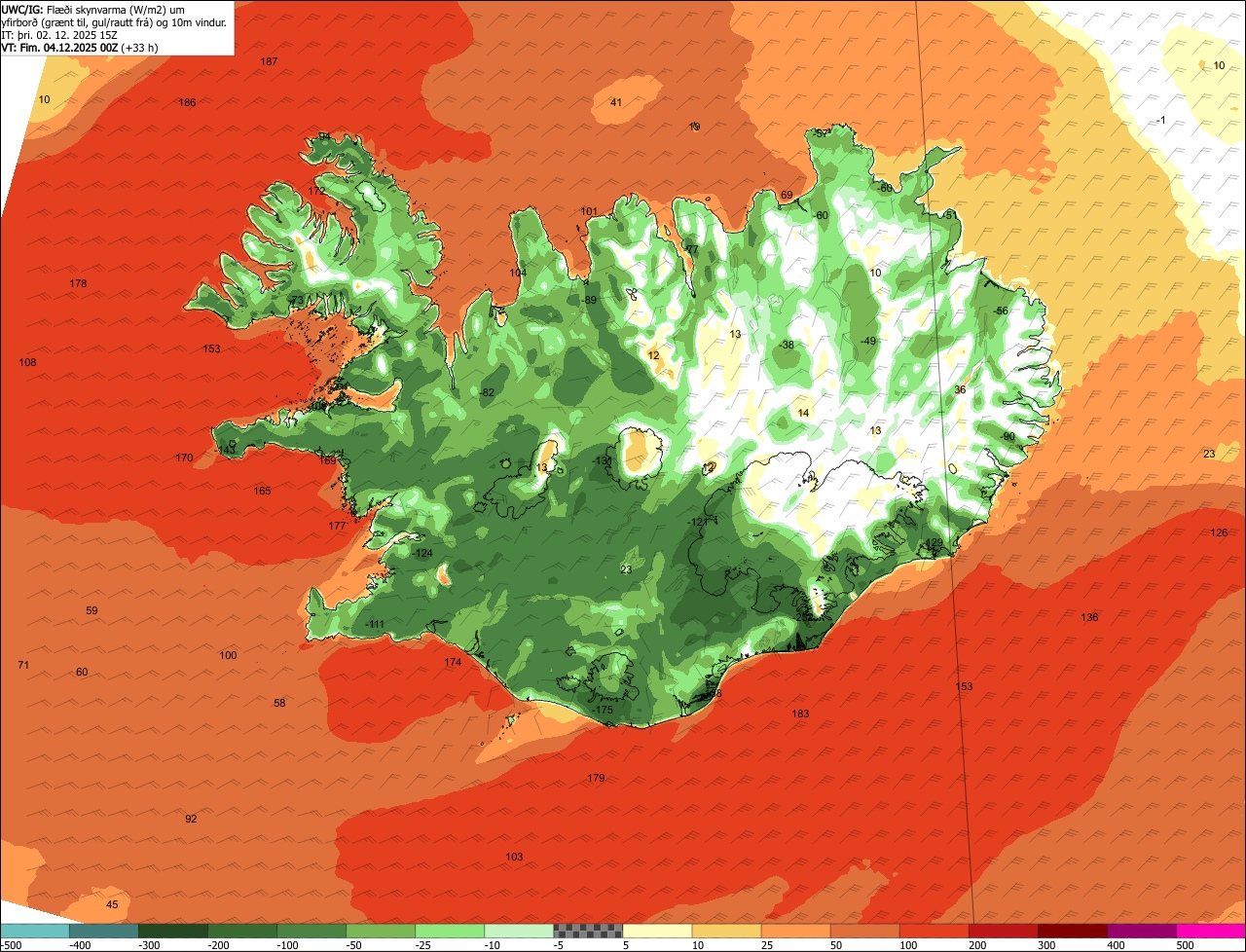Click the flux value 170 on the map
The image size is (1246, 952).
pos(183,458)
